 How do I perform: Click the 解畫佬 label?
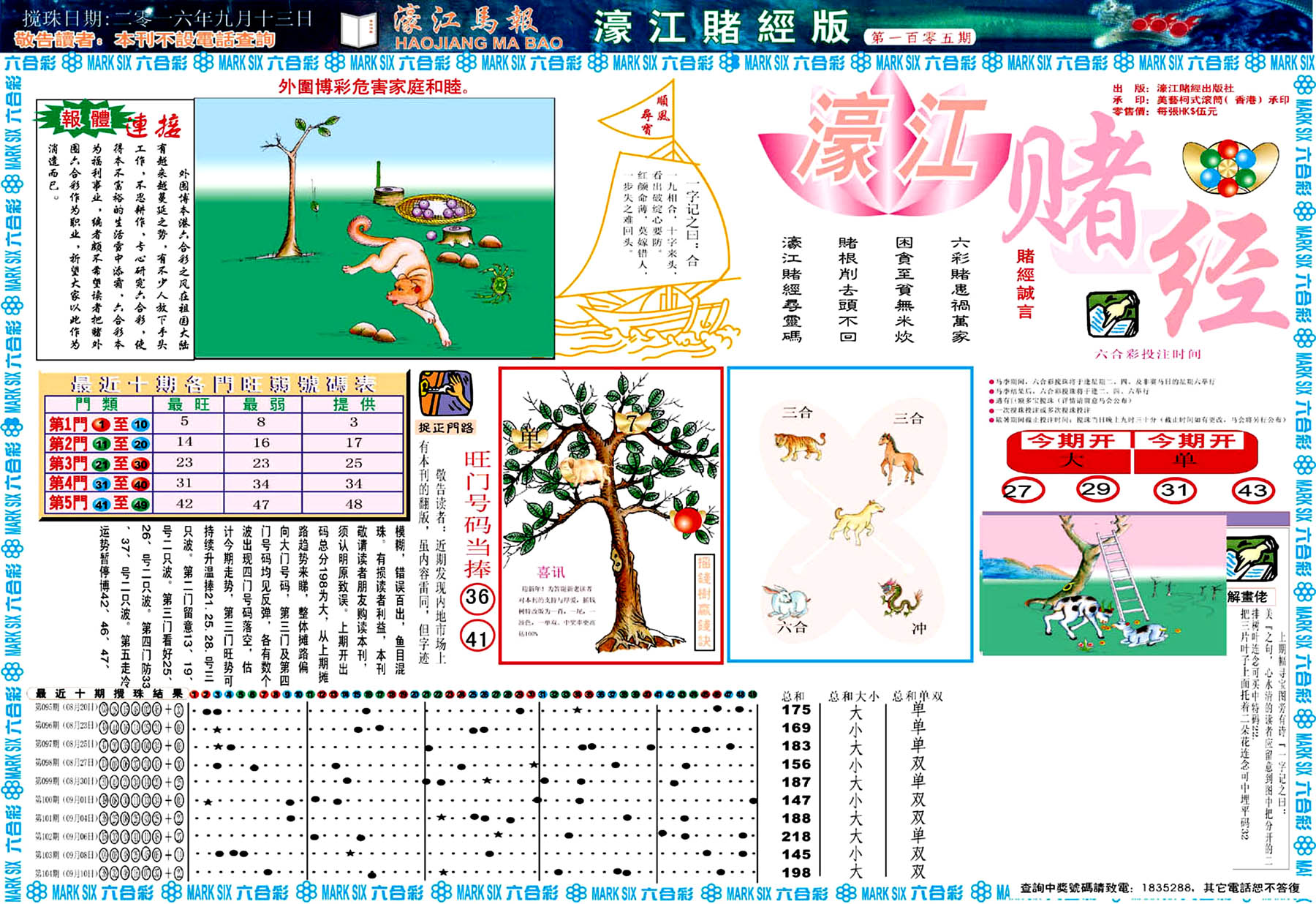tap(1250, 596)
